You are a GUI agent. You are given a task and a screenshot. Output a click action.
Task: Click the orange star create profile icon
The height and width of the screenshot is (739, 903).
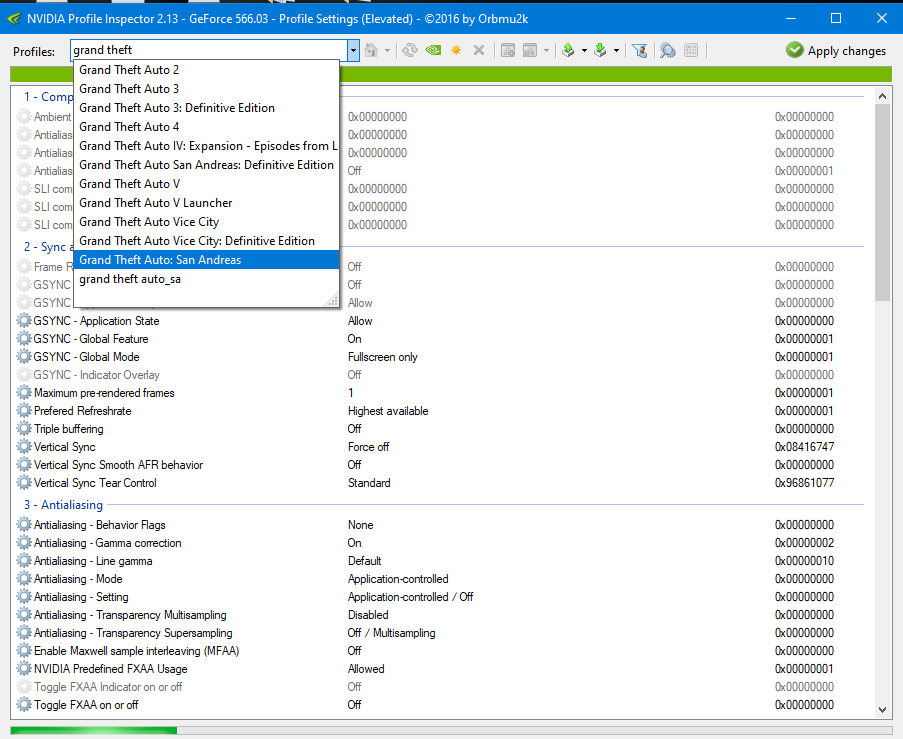tap(456, 50)
